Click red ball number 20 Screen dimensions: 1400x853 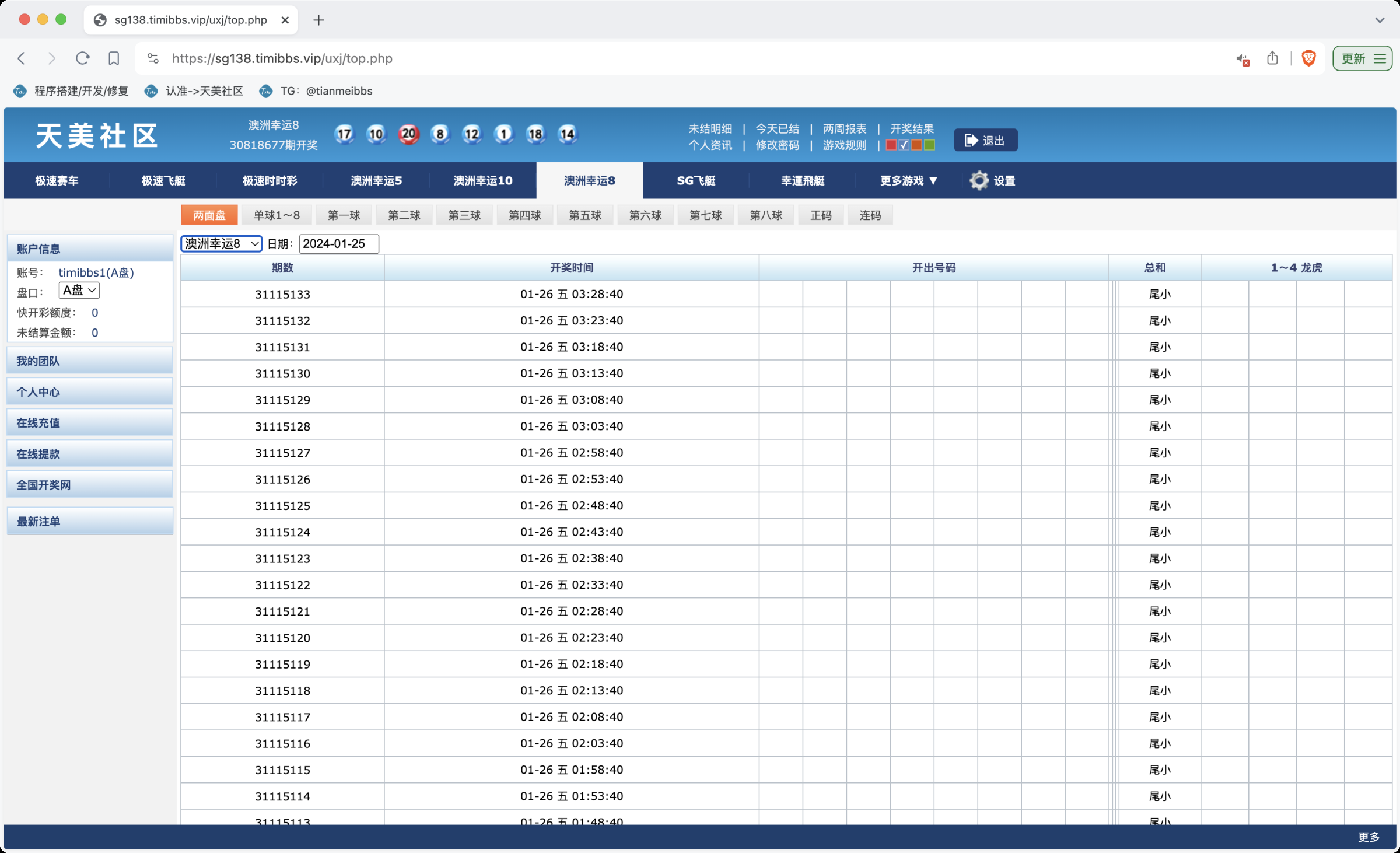pos(408,134)
